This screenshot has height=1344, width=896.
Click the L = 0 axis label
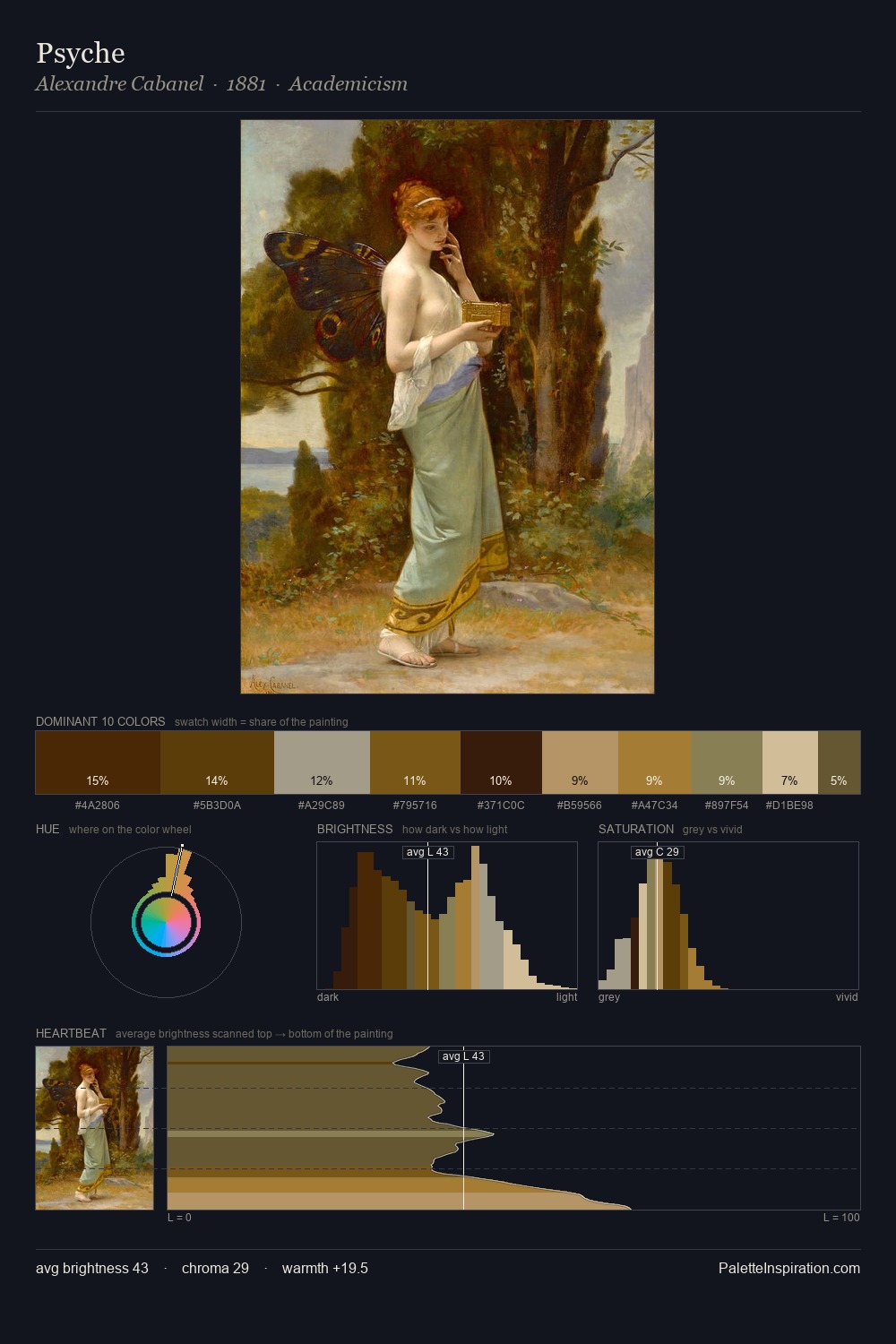[179, 1218]
